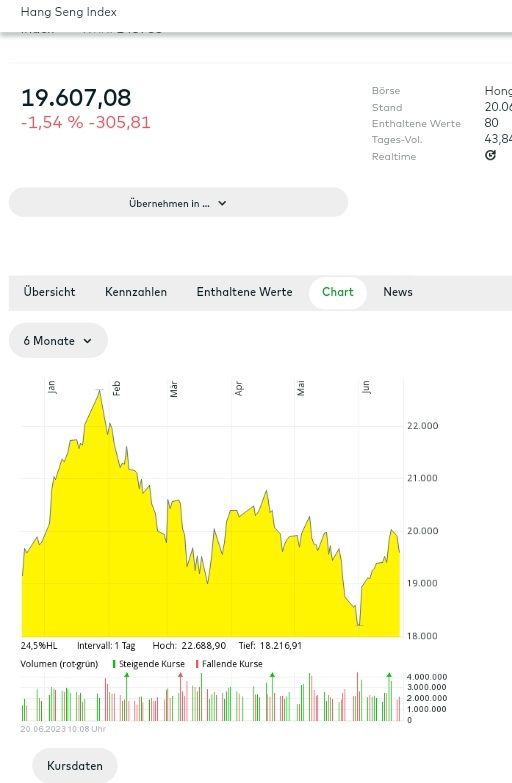The width and height of the screenshot is (512, 783).
Task: Switch to the Übersicht tab
Action: tap(49, 292)
